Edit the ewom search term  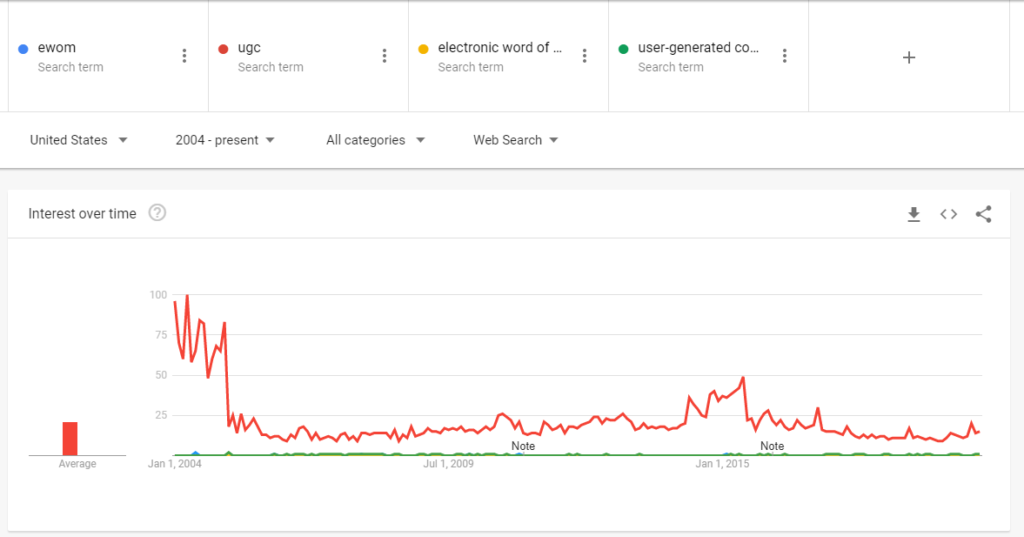pos(57,48)
